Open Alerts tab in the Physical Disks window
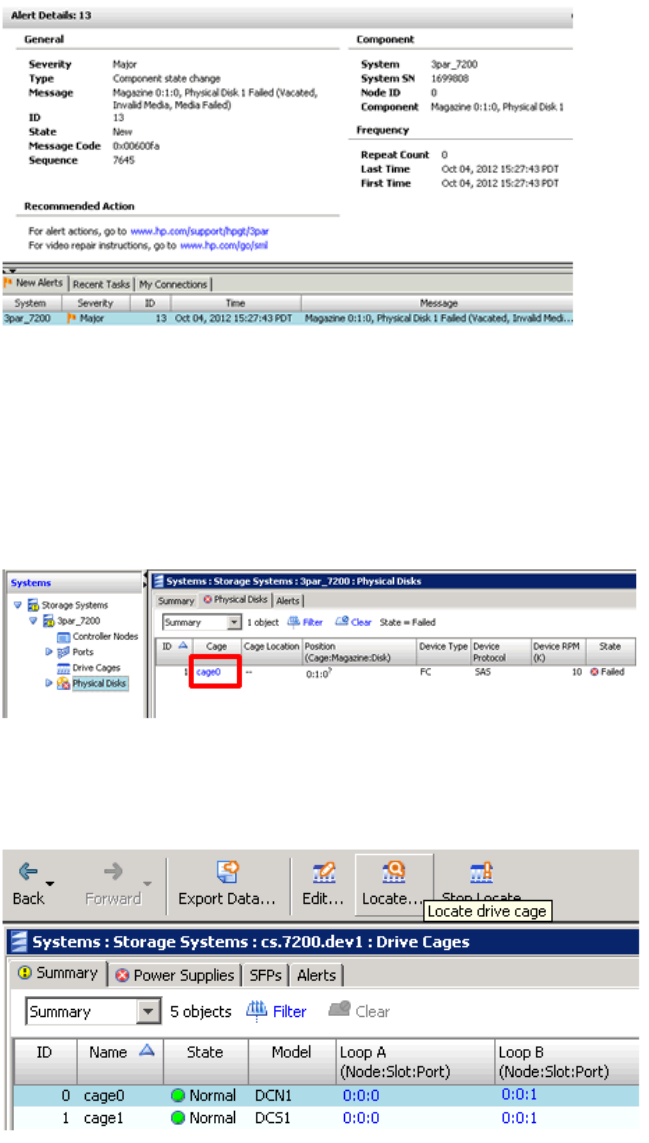This screenshot has height=1143, width=649. [287, 601]
